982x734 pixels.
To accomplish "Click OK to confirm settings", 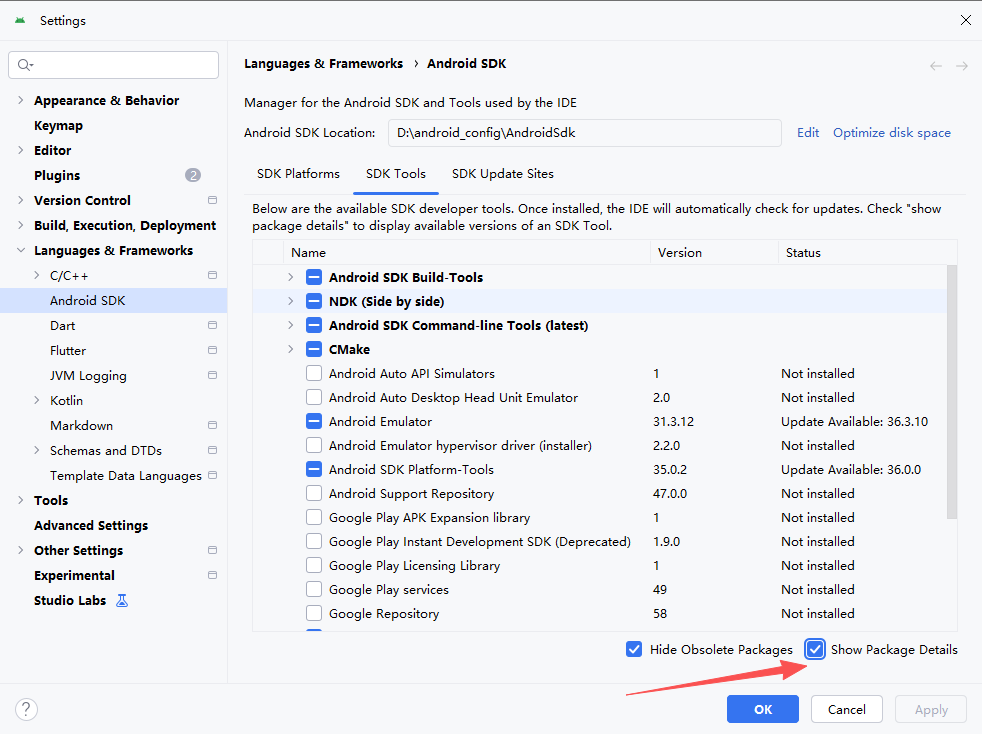I will (x=763, y=710).
